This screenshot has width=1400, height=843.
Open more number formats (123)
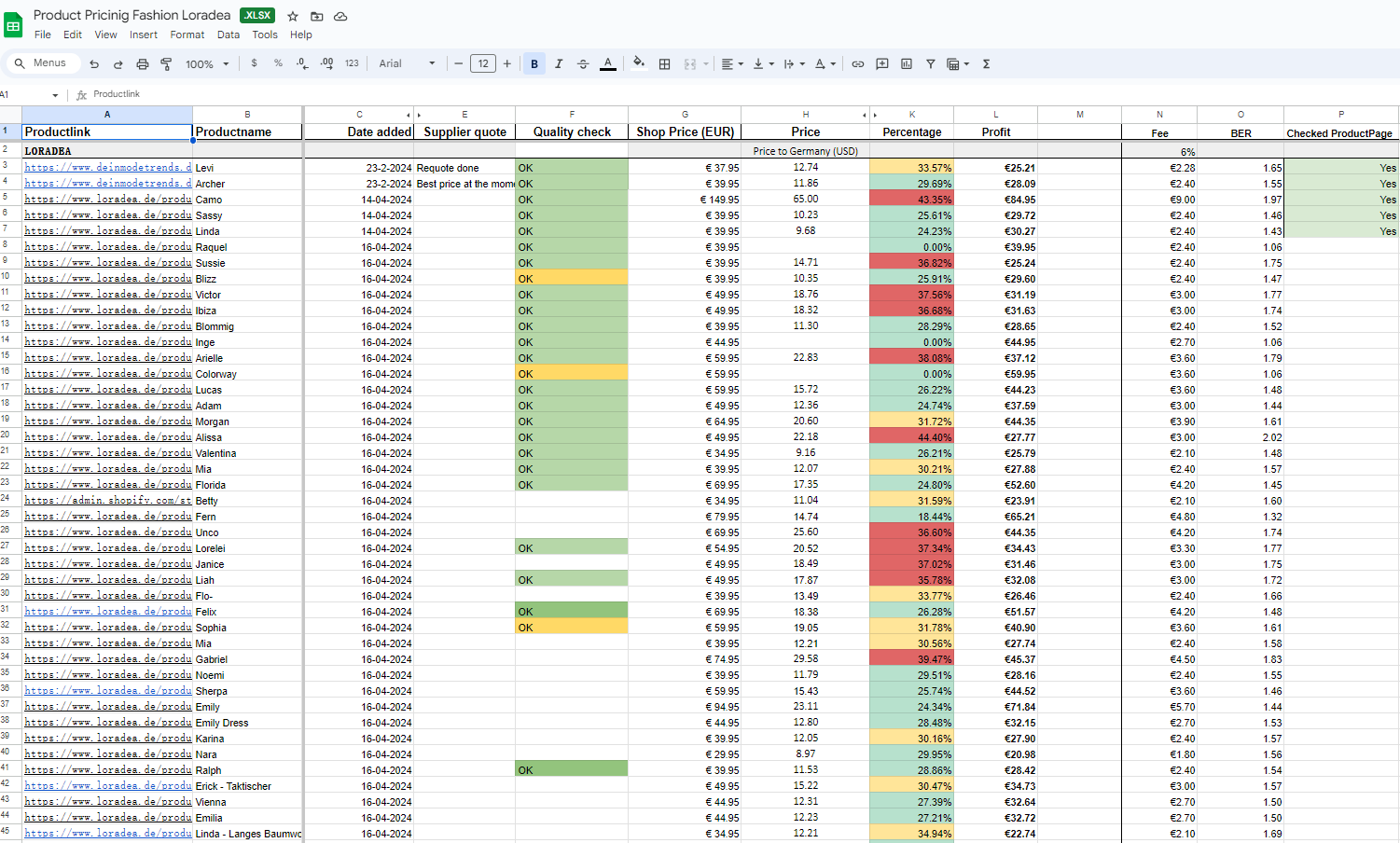point(352,63)
